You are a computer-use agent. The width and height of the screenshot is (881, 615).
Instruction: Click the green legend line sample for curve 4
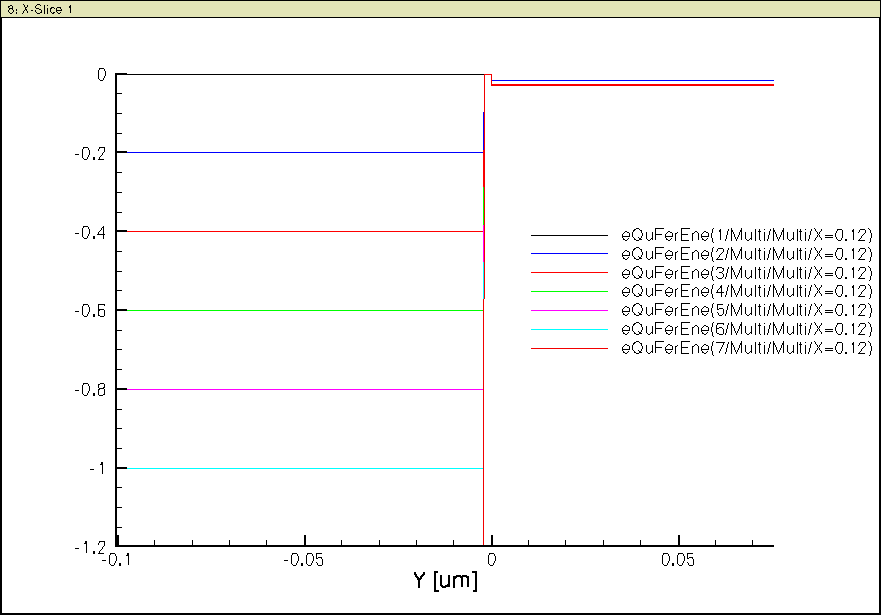click(569, 291)
